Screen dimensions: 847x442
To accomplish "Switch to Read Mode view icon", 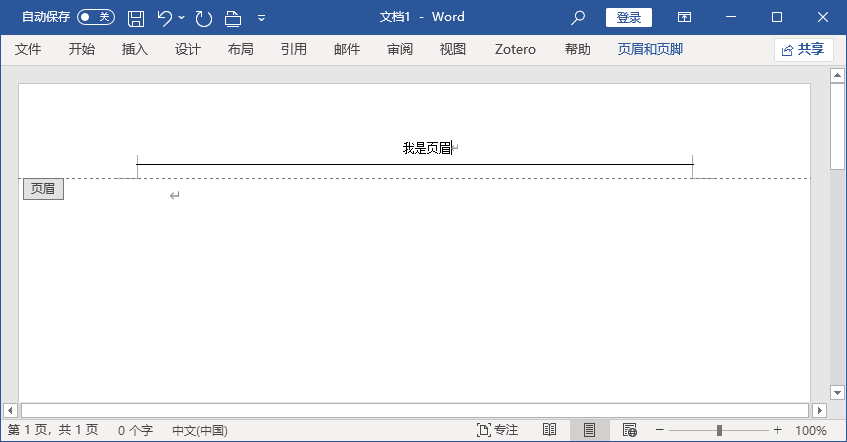I will point(549,430).
